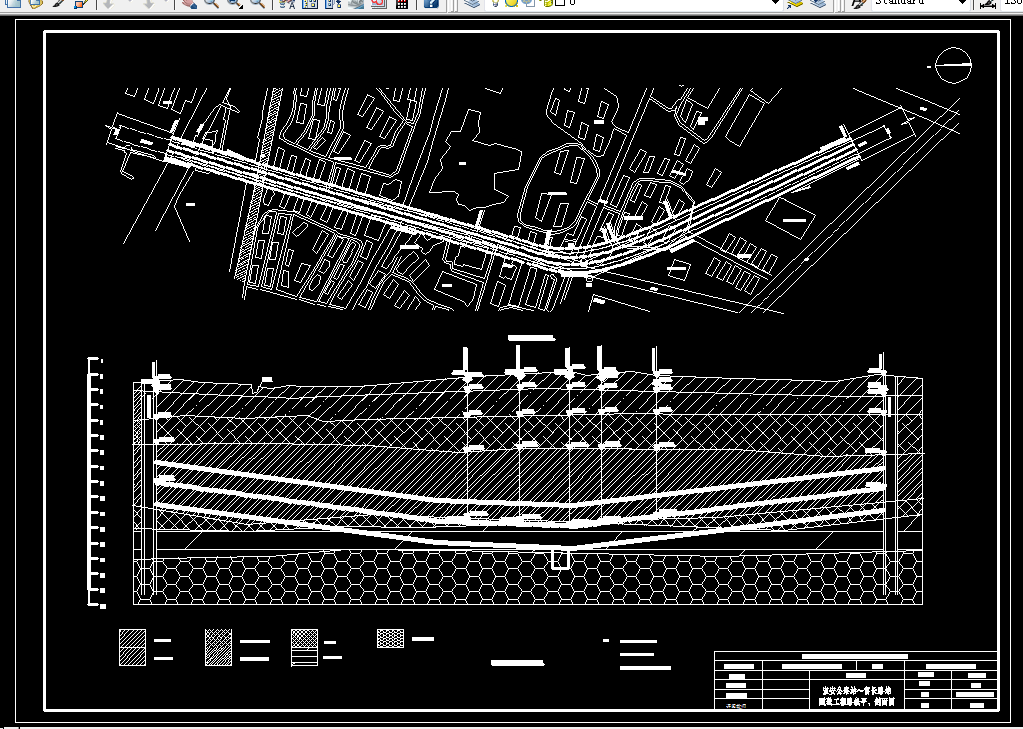Click Make Object's Layer Current icon
1023x729 pixels.
click(x=794, y=3)
